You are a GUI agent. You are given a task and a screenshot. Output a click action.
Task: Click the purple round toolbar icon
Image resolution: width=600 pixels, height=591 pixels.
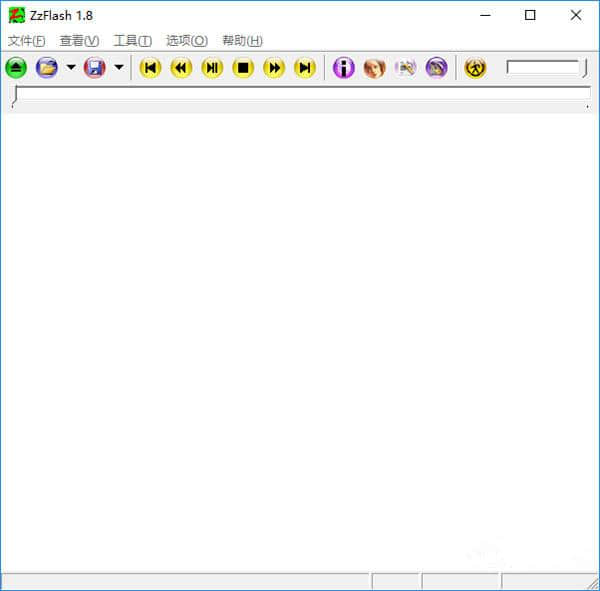point(436,68)
